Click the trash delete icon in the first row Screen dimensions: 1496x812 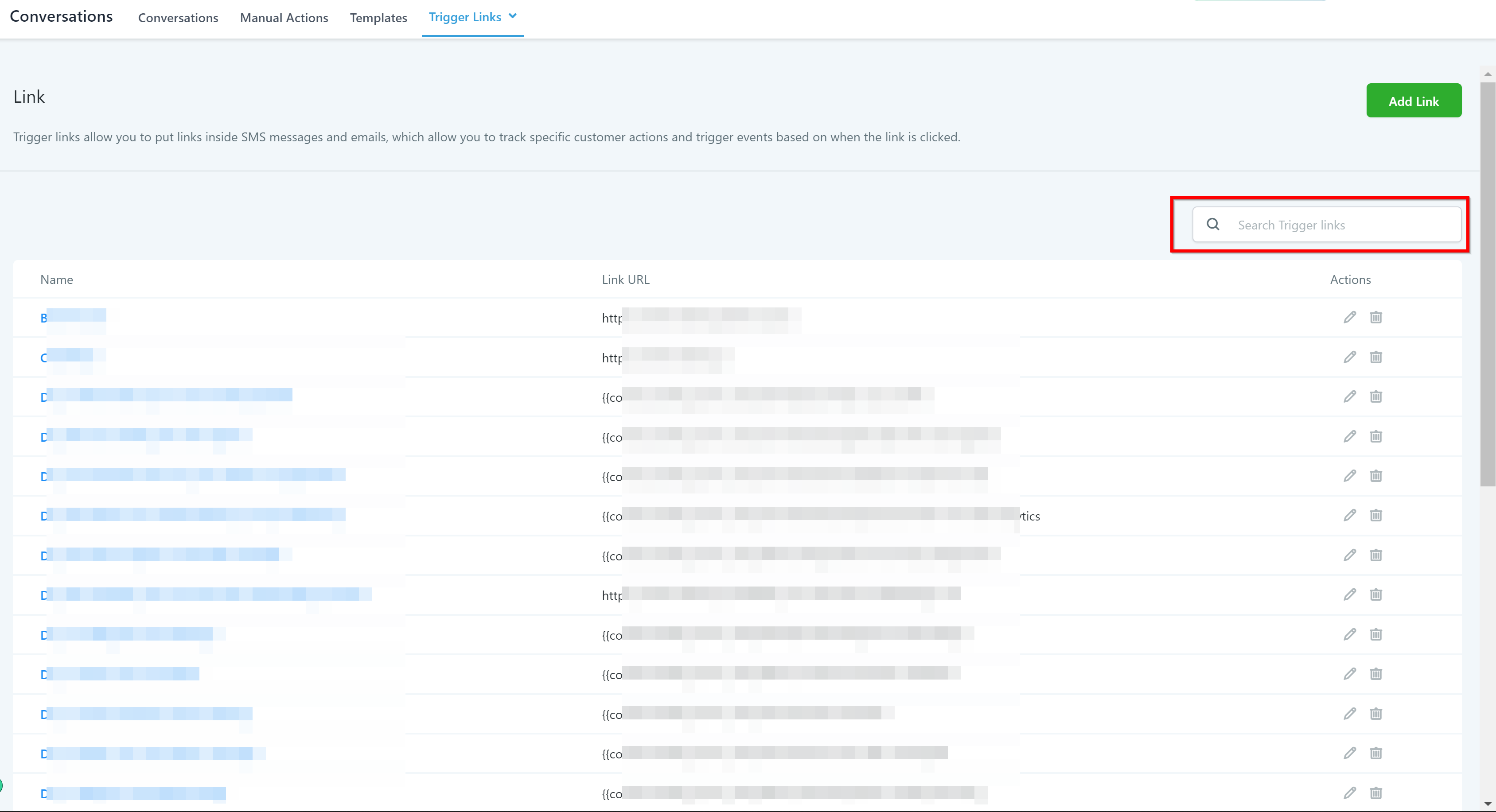(x=1376, y=317)
